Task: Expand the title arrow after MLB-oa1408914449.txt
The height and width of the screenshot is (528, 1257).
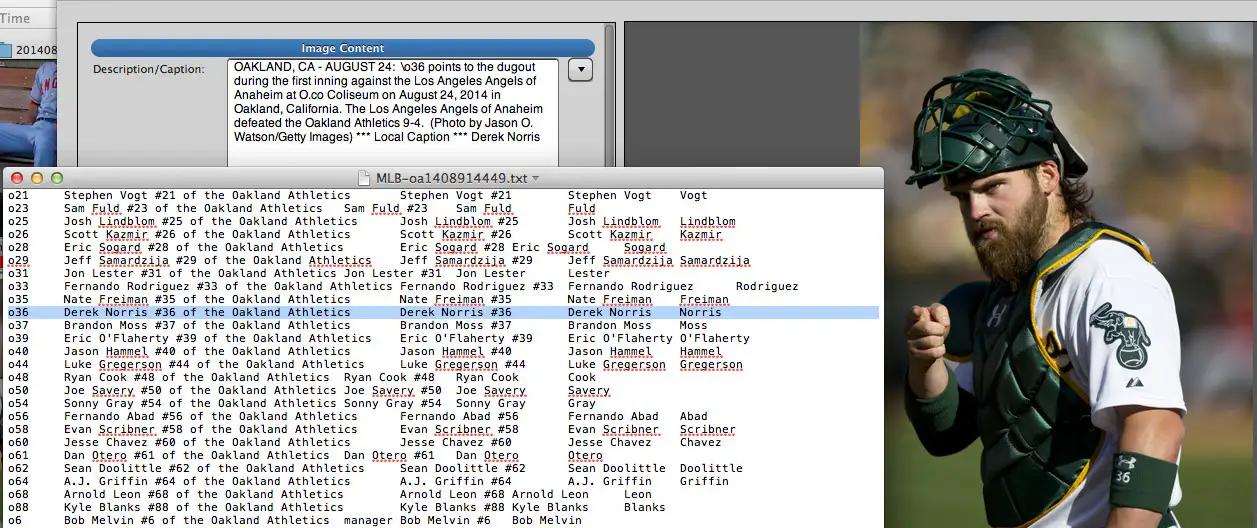Action: point(536,179)
